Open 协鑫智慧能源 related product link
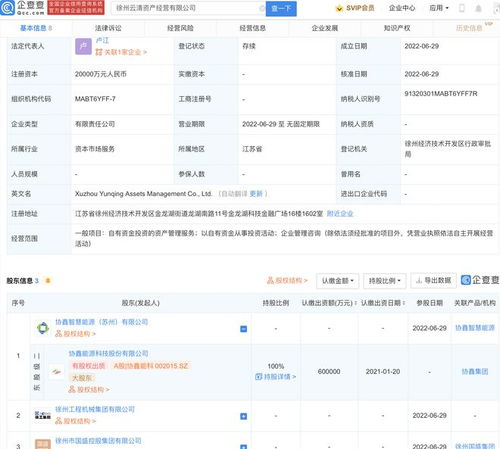This screenshot has height=449, width=500. pyautogui.click(x=475, y=328)
